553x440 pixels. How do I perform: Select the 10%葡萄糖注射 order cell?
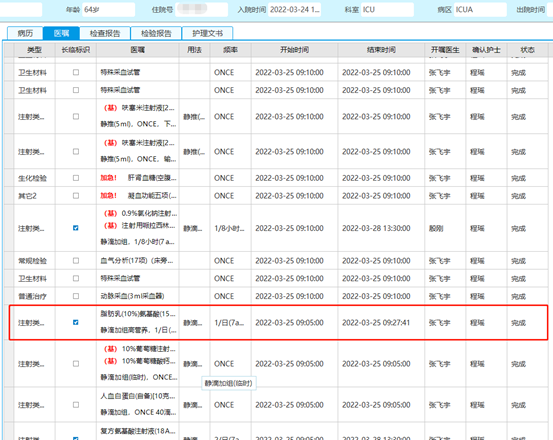pyautogui.click(x=138, y=363)
